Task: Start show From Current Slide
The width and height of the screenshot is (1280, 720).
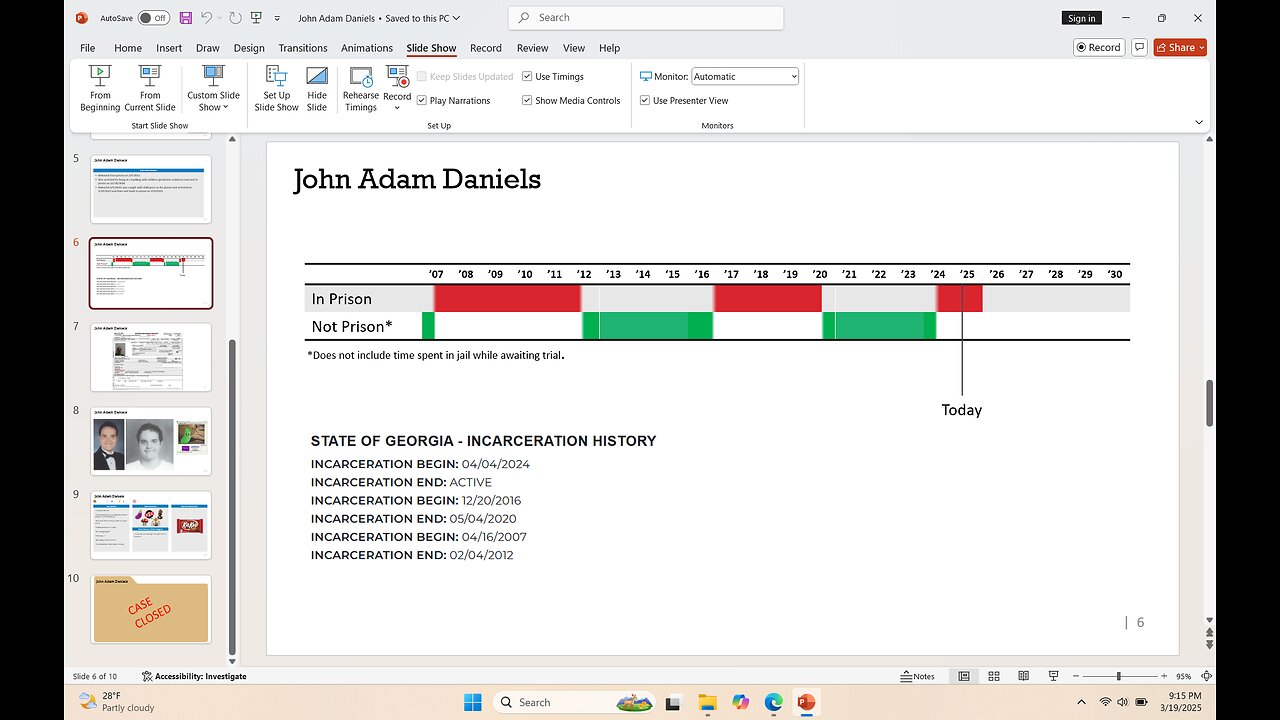Action: 150,88
